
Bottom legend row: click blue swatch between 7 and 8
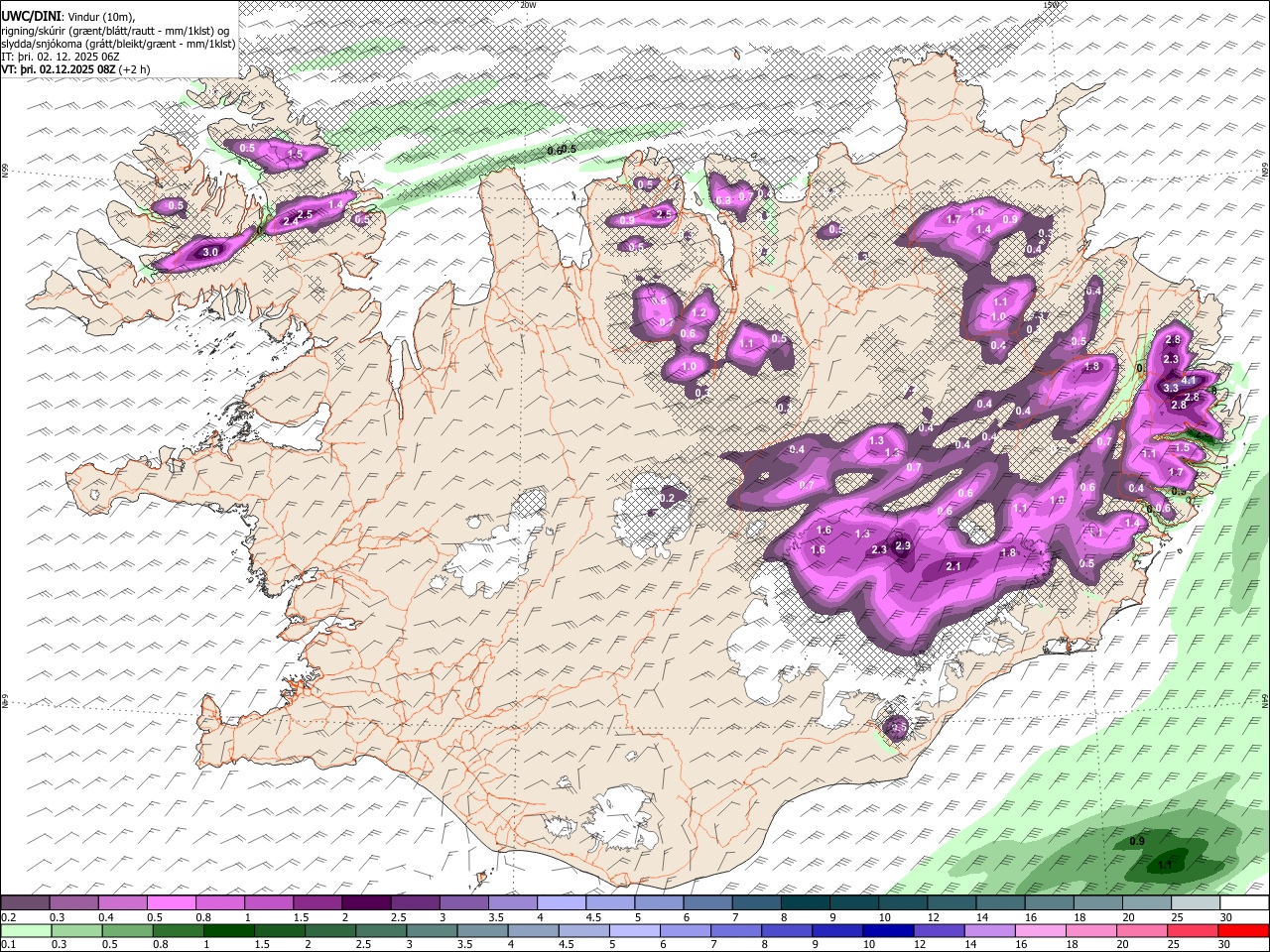tap(736, 930)
